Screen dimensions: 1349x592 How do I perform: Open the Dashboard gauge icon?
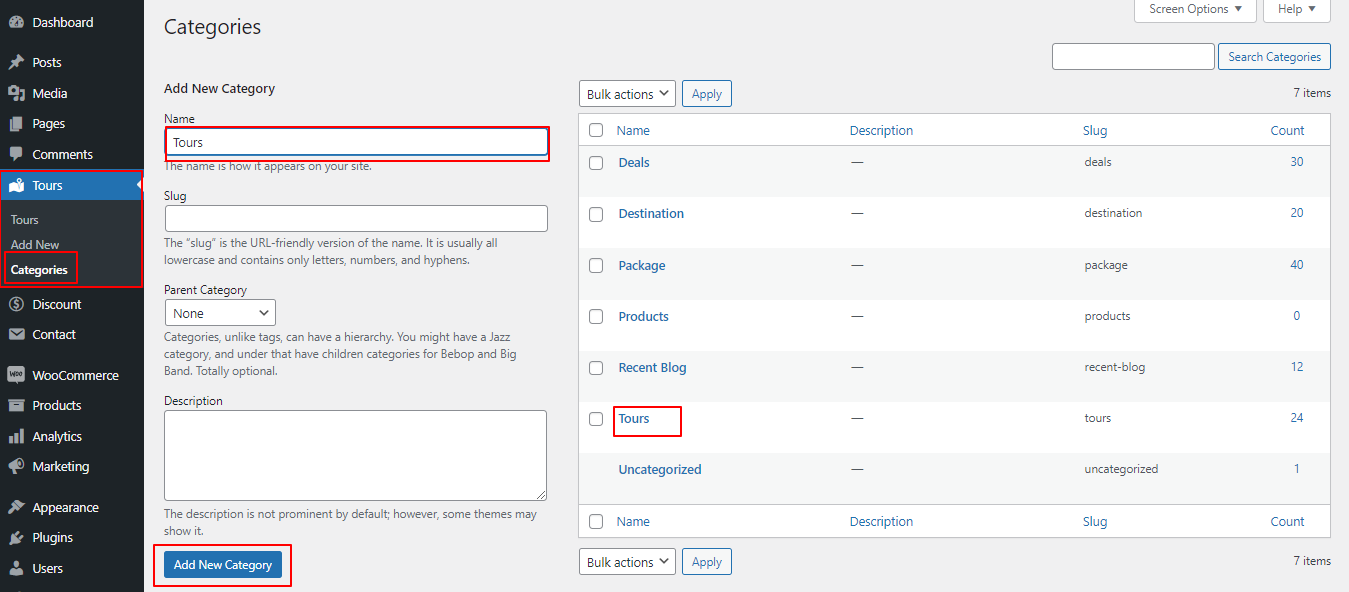pos(16,22)
